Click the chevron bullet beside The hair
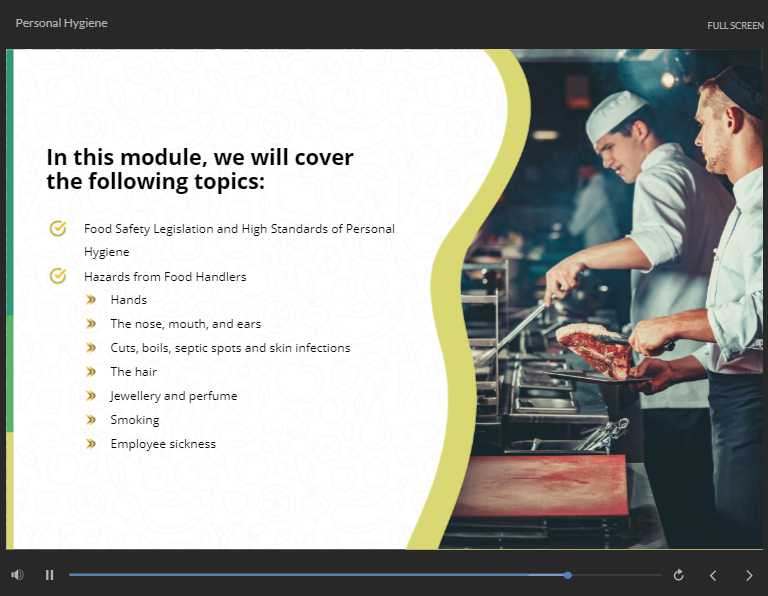Image resolution: width=768 pixels, height=596 pixels. point(91,372)
